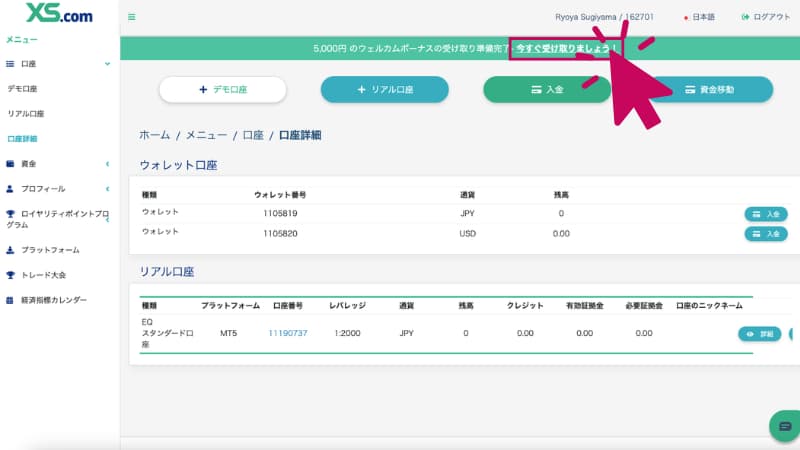Click 入金 button for JPY wallet 1105819
This screenshot has width=800, height=450.
766,214
